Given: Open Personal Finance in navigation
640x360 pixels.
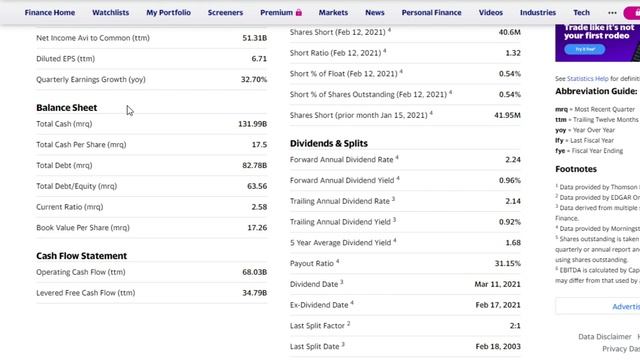Looking at the screenshot, I should (x=431, y=13).
